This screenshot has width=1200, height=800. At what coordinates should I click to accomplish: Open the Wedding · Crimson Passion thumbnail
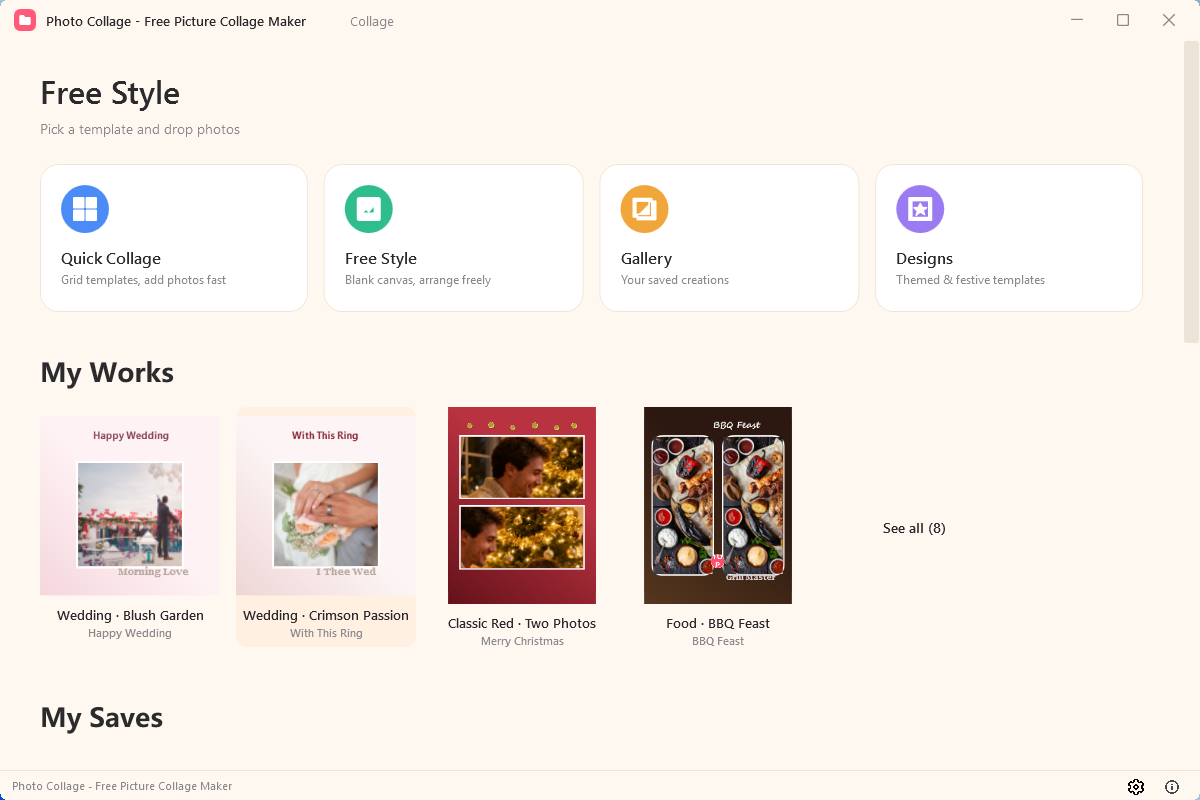[326, 506]
